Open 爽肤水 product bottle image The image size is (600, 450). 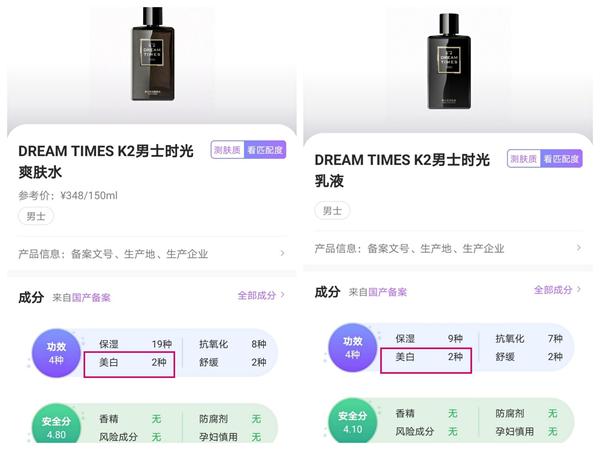[153, 54]
